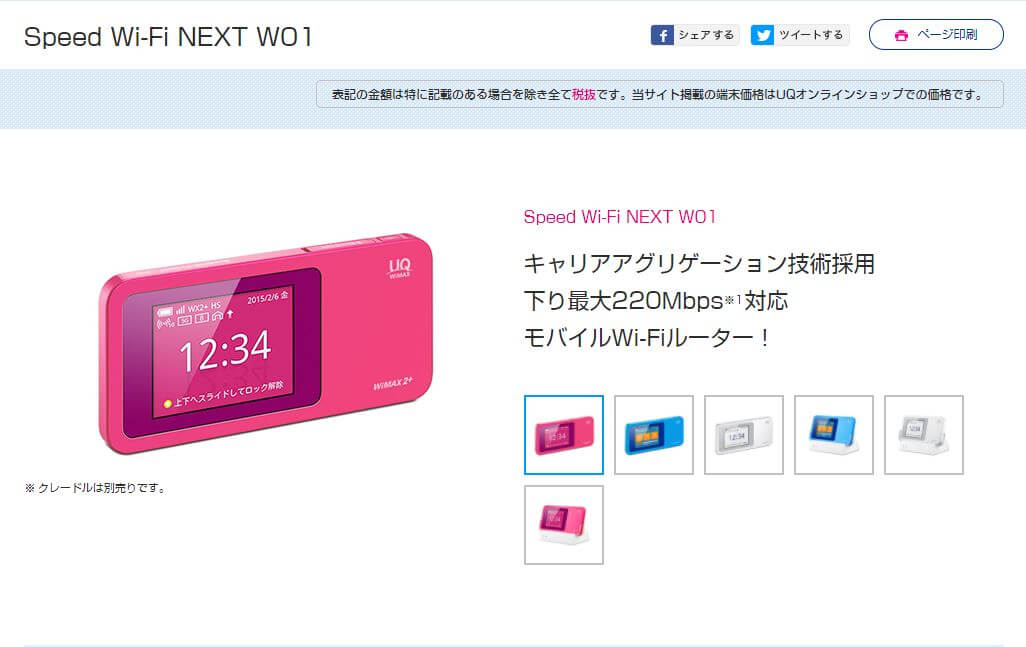Select the pink router on cradle thumbnail

click(564, 525)
